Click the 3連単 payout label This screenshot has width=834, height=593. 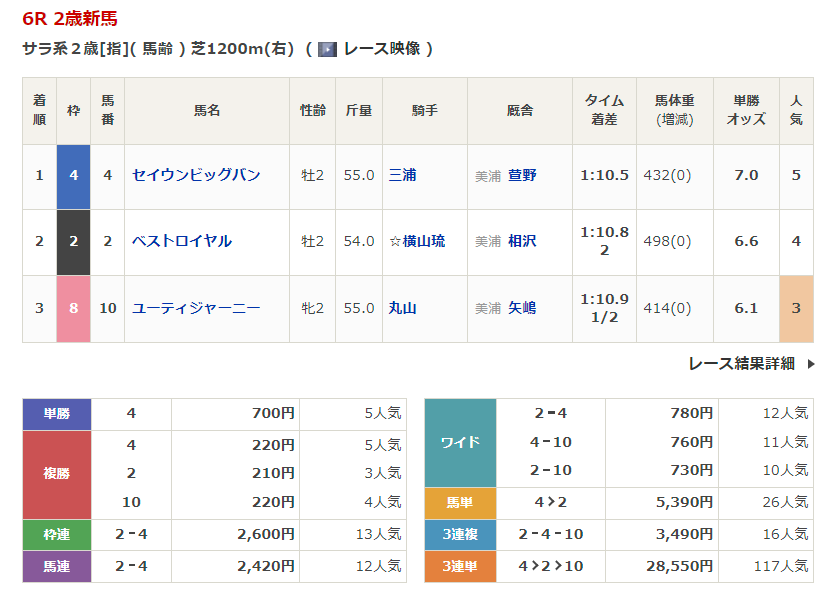click(x=460, y=566)
